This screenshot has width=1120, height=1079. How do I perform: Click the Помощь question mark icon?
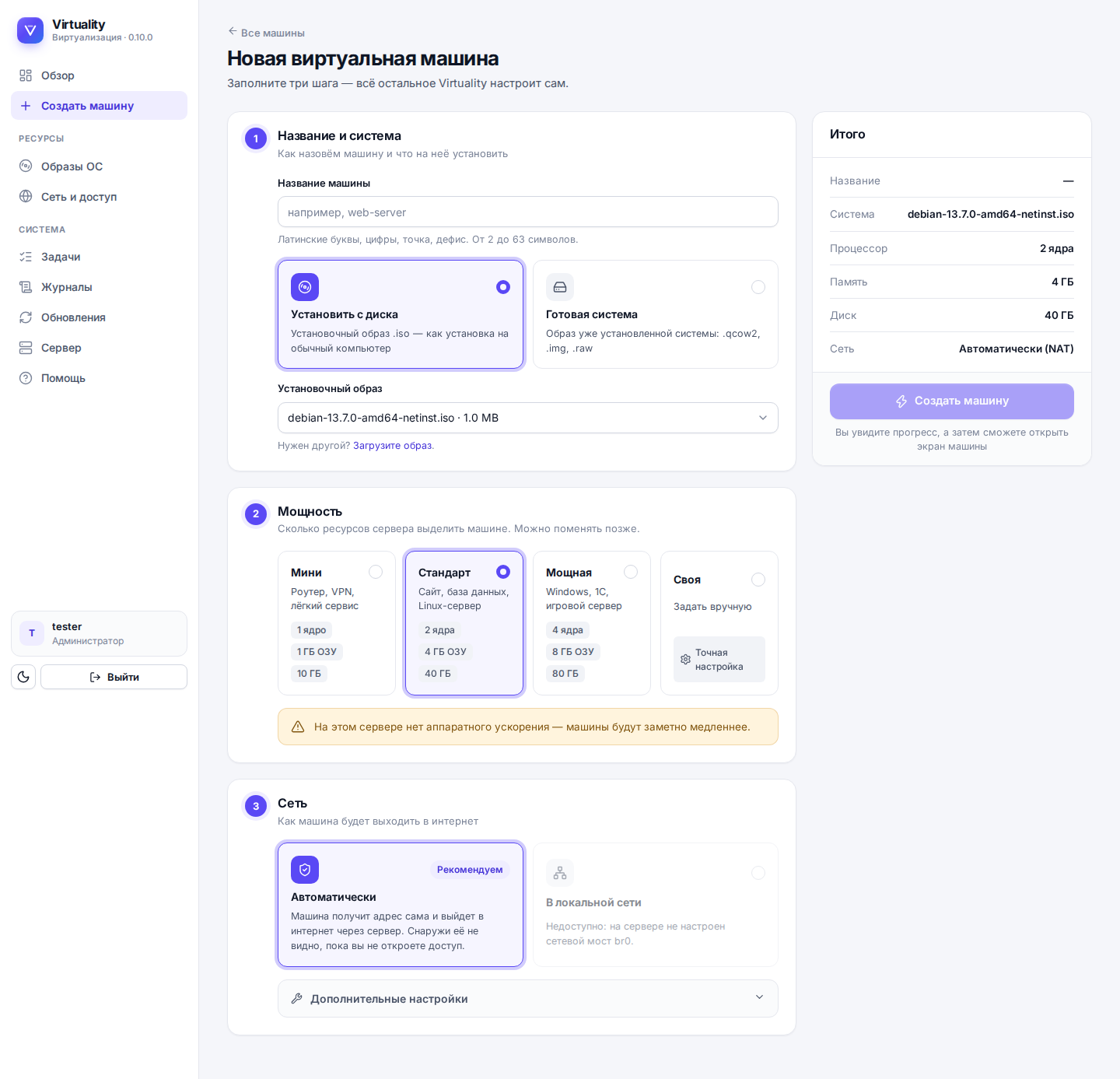(x=26, y=378)
